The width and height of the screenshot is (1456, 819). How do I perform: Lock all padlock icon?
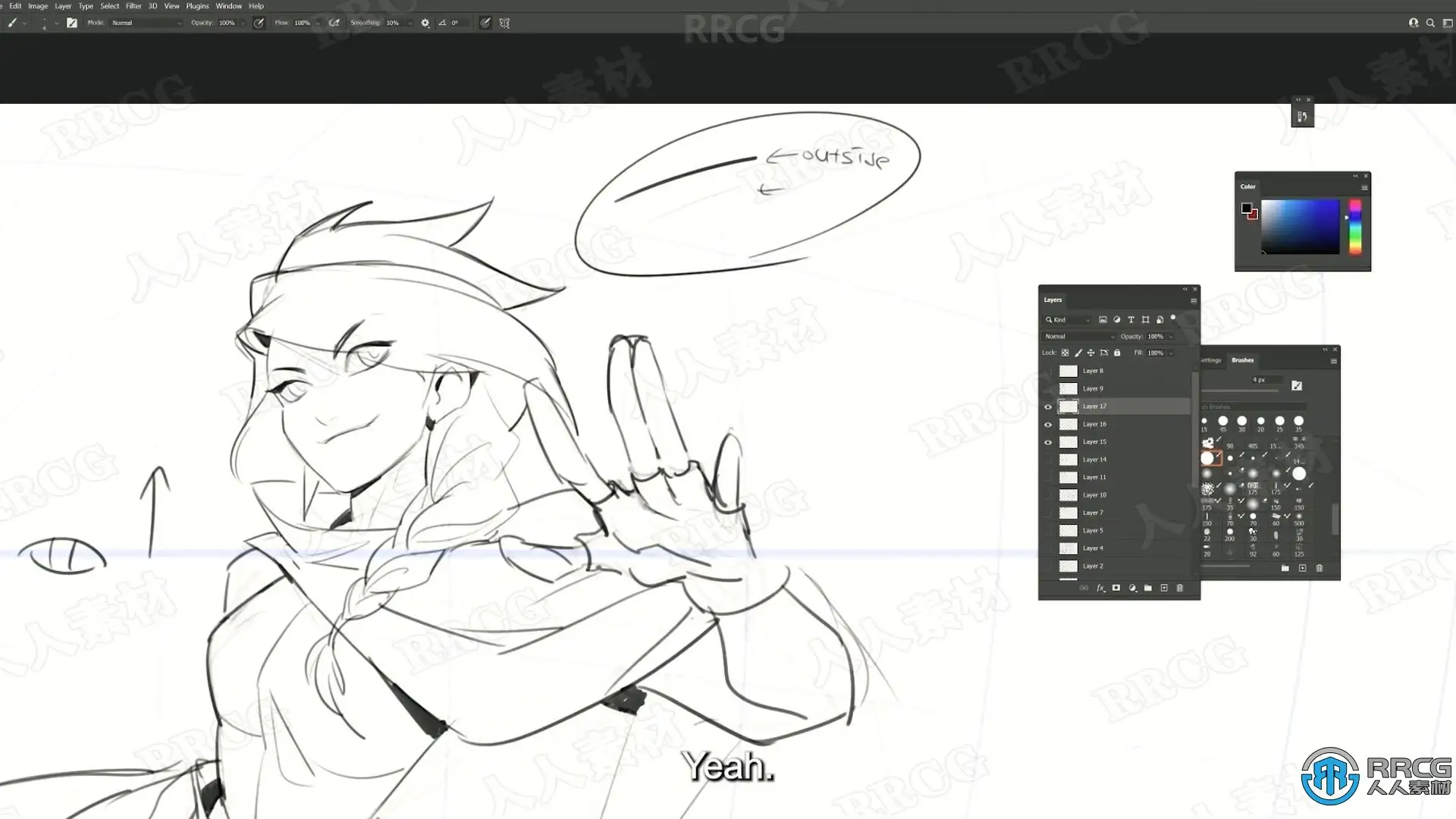pyautogui.click(x=1117, y=353)
